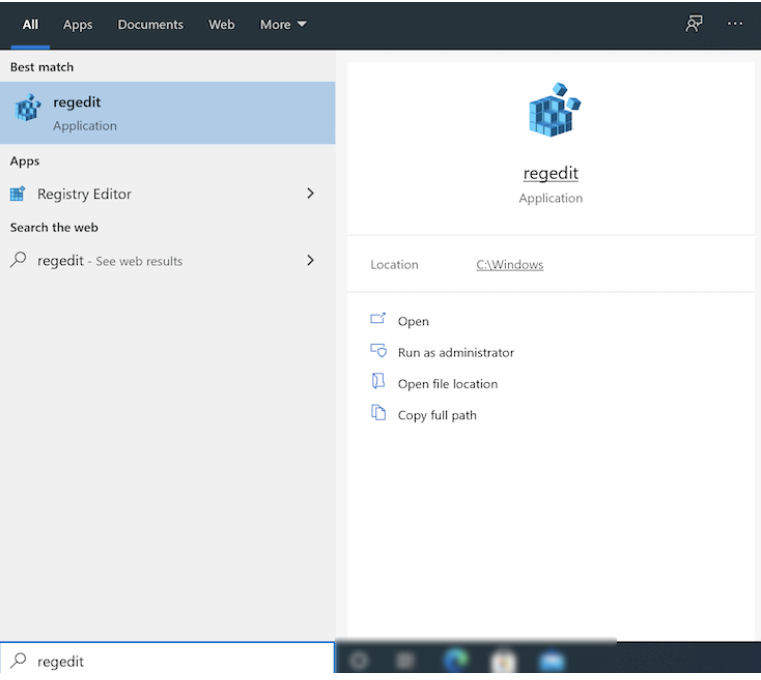The width and height of the screenshot is (761, 680).
Task: Open the C:\Windows location link
Action: (x=510, y=265)
